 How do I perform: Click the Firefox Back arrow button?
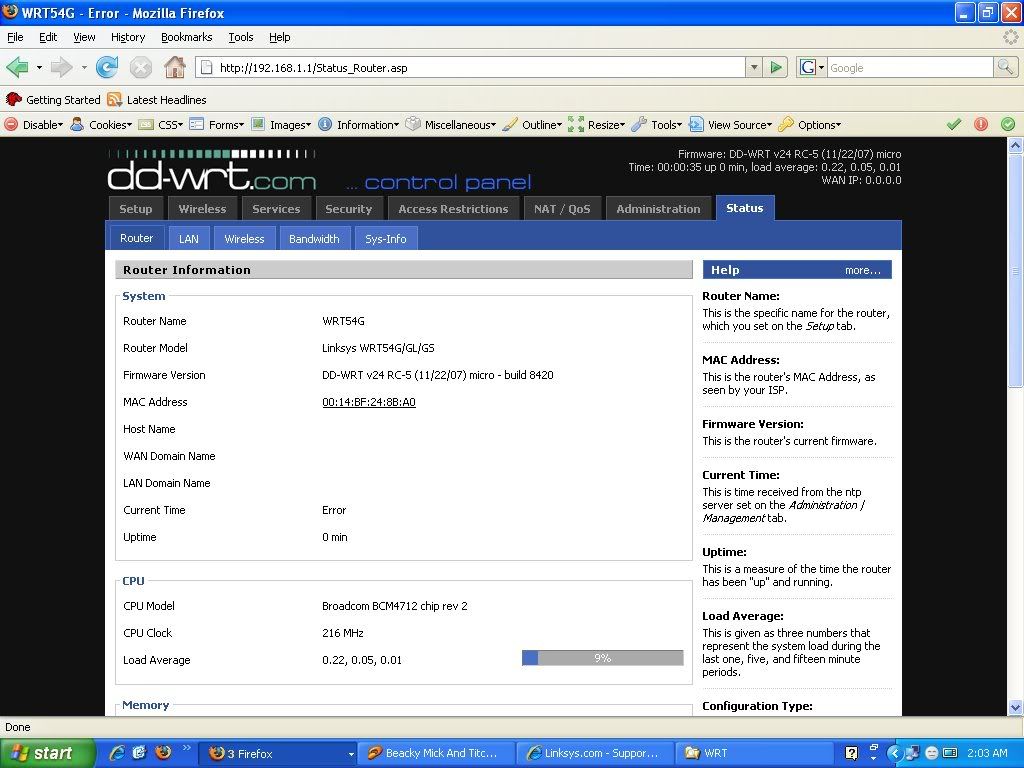click(17, 67)
